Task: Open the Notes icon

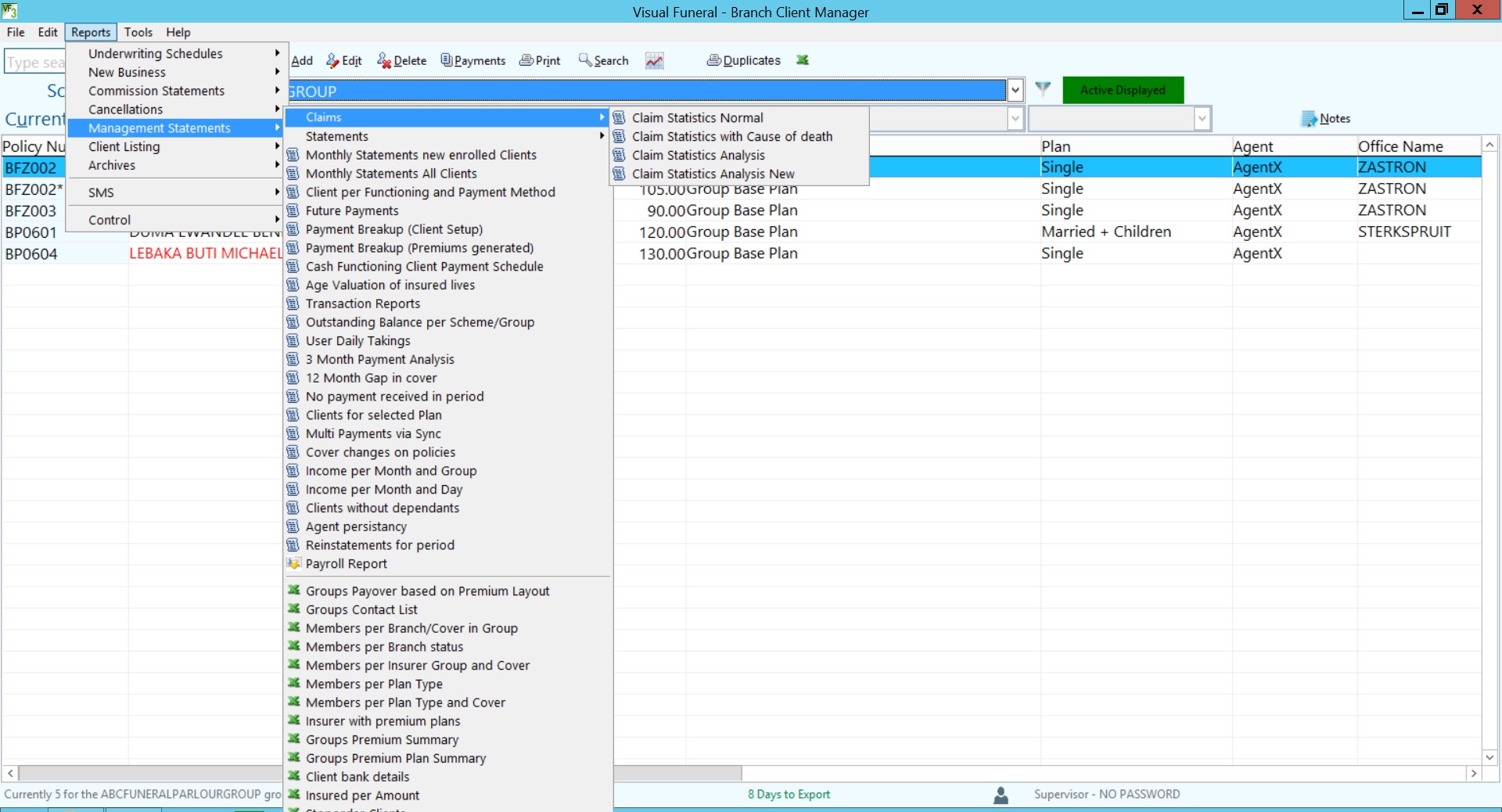Action: 1309,119
